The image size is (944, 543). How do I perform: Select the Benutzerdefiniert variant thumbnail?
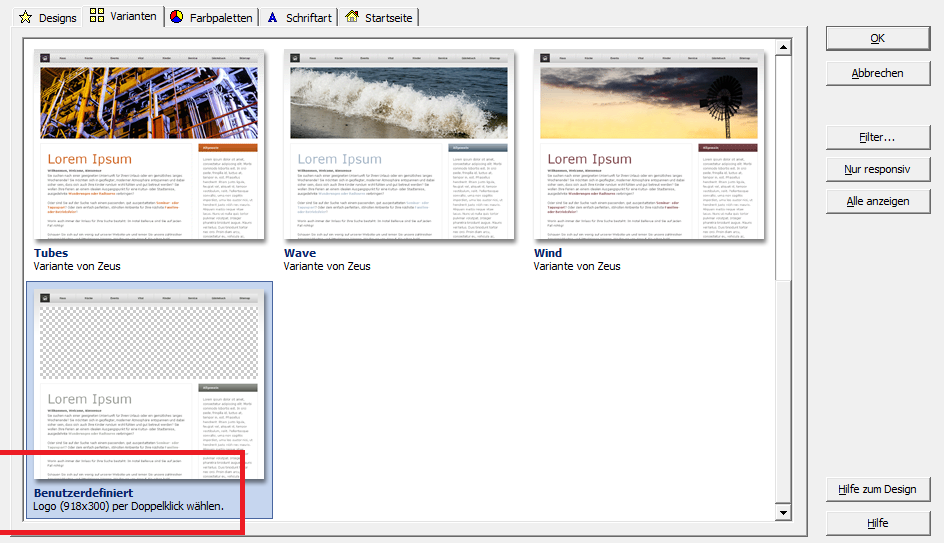pos(149,385)
